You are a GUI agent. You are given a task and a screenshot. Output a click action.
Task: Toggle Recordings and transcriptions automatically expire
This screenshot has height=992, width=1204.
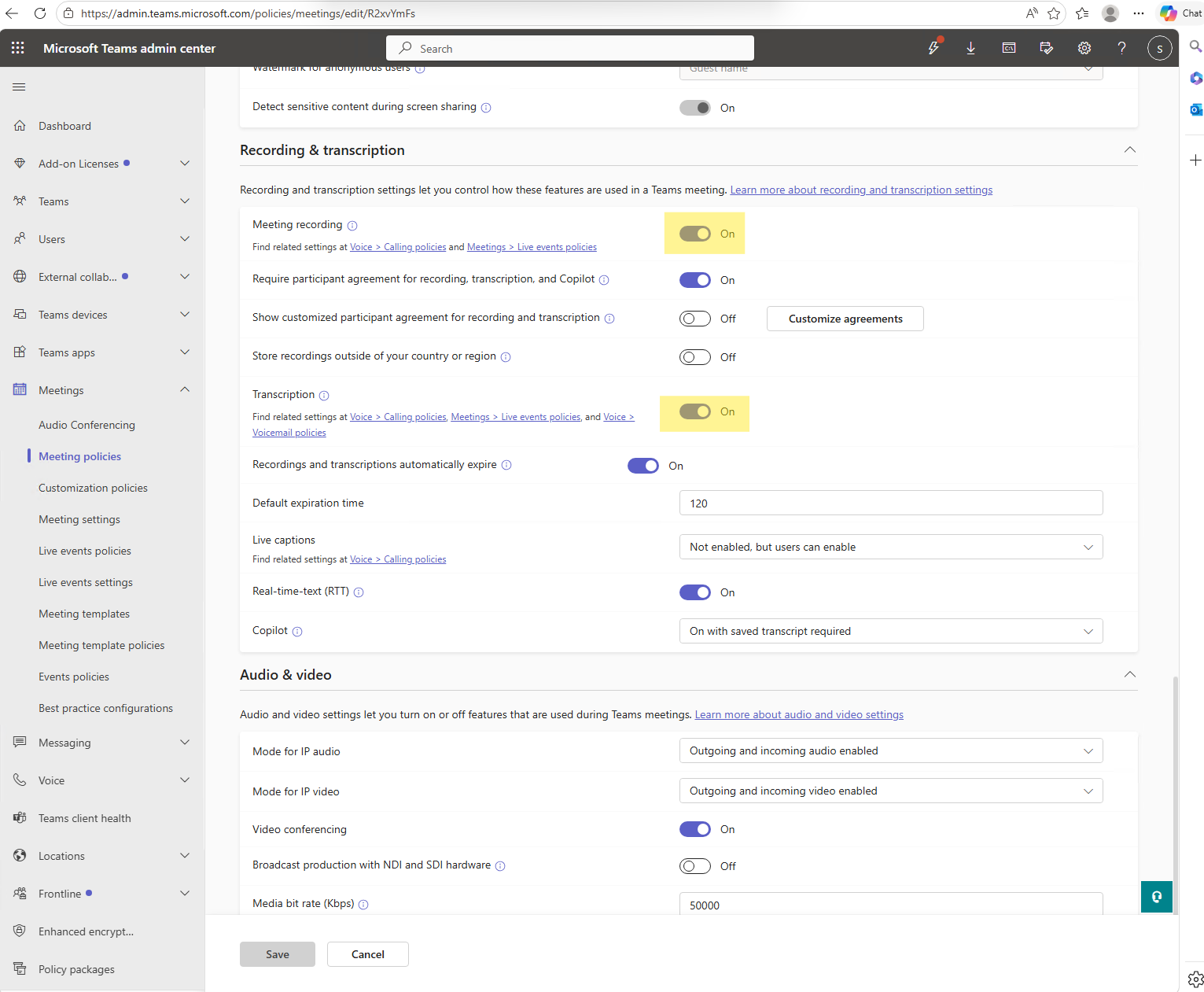pyautogui.click(x=643, y=466)
